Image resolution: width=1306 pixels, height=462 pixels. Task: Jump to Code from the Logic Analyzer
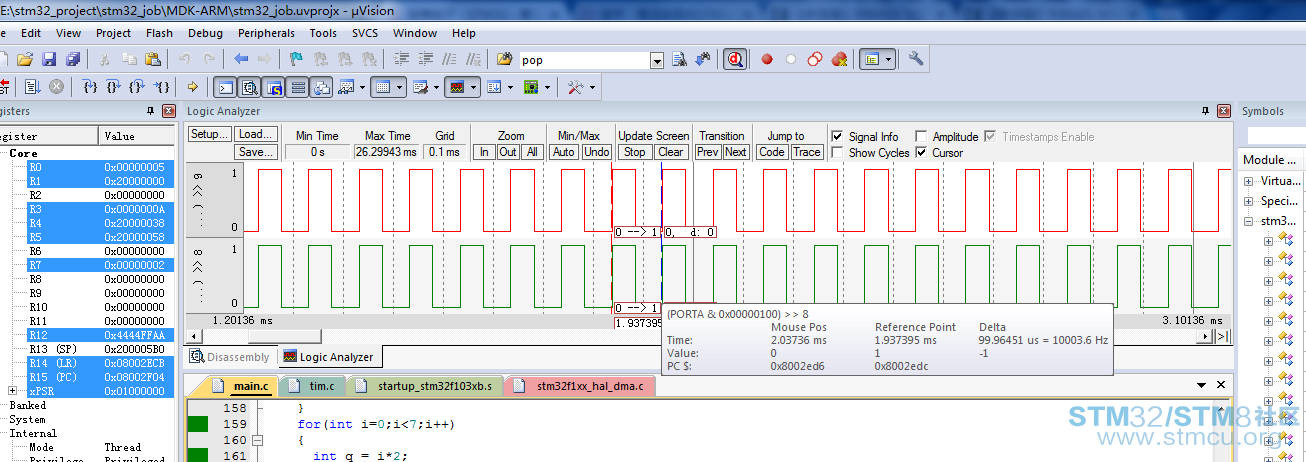pyautogui.click(x=771, y=152)
